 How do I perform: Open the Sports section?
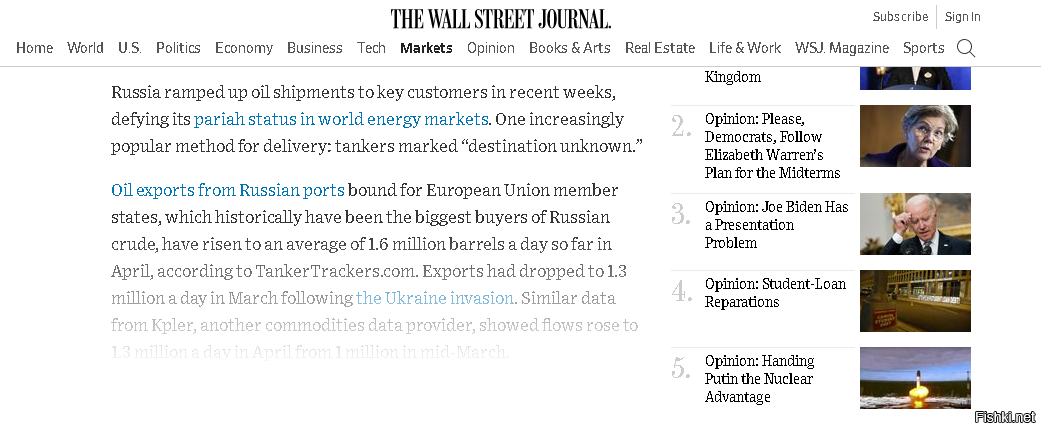(x=923, y=48)
